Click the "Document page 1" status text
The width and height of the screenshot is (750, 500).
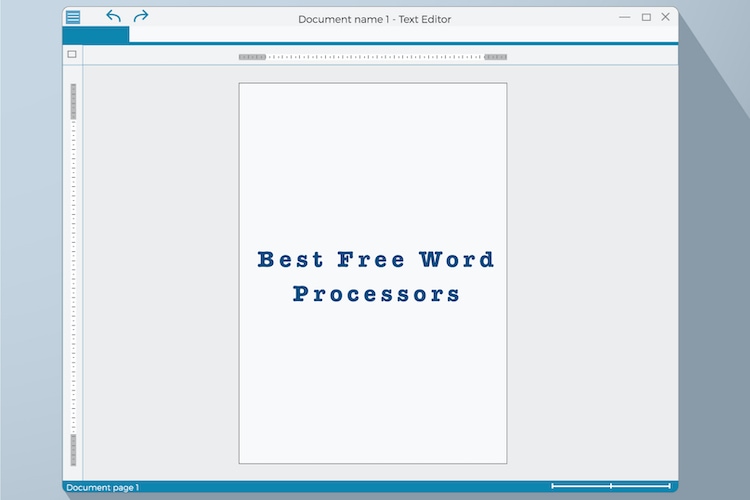point(103,488)
